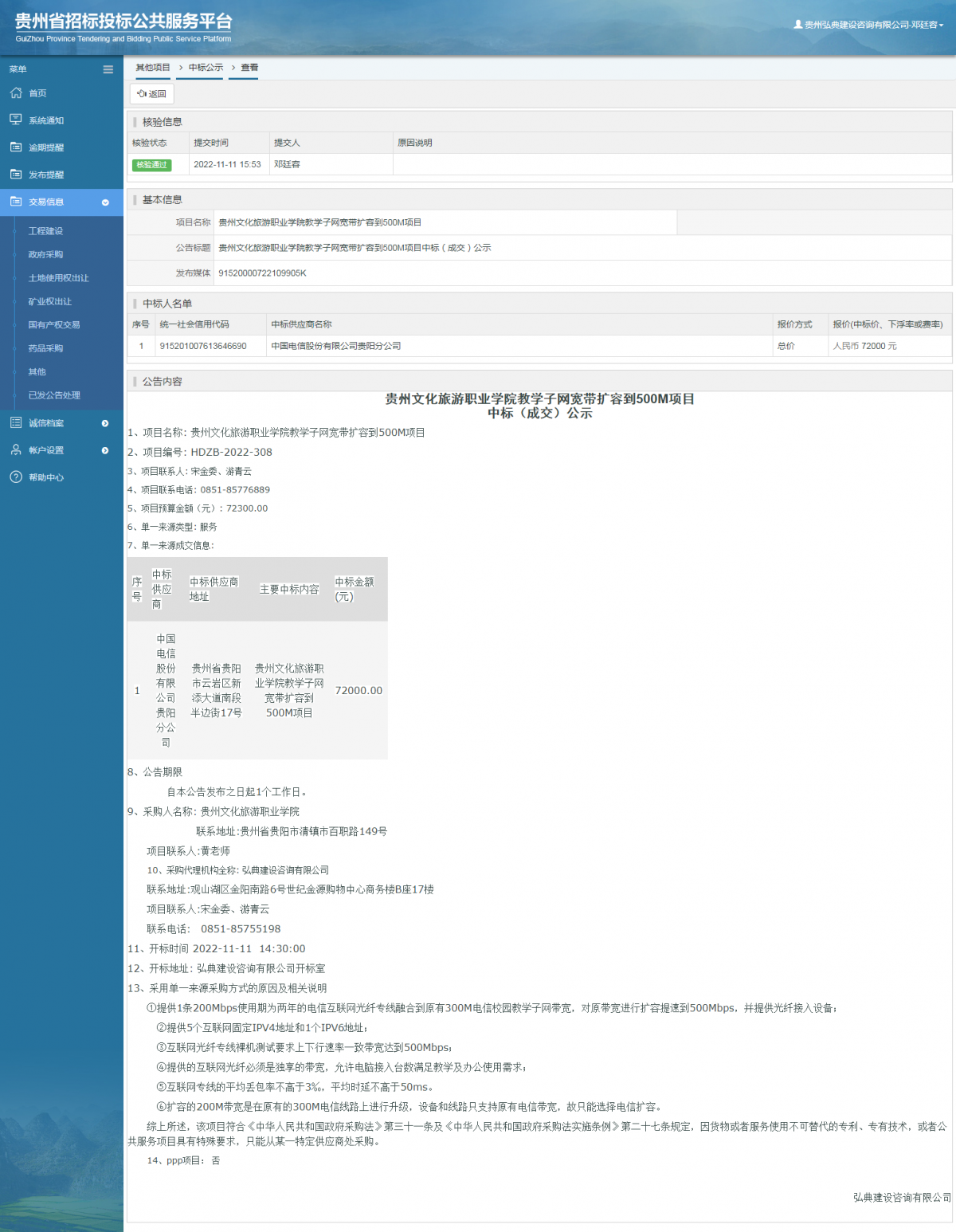Click the submit time 2022-11-11 15:53
Screen dimensions: 956x1232
point(227,164)
